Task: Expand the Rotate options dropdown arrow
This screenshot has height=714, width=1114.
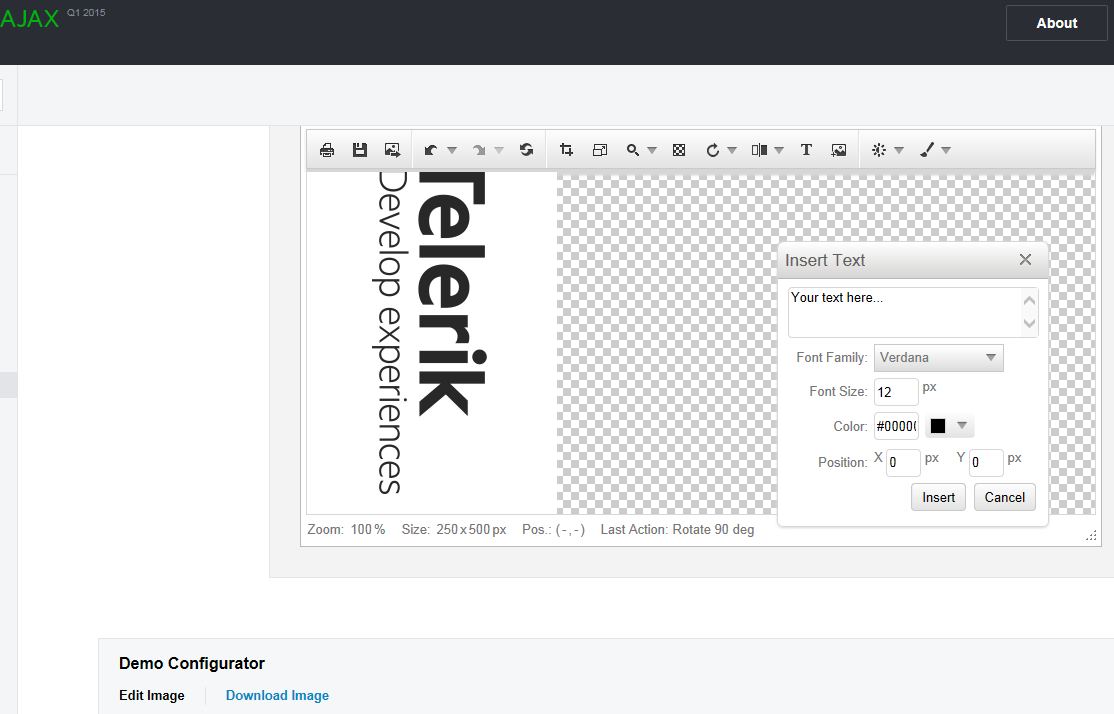Action: click(732, 150)
